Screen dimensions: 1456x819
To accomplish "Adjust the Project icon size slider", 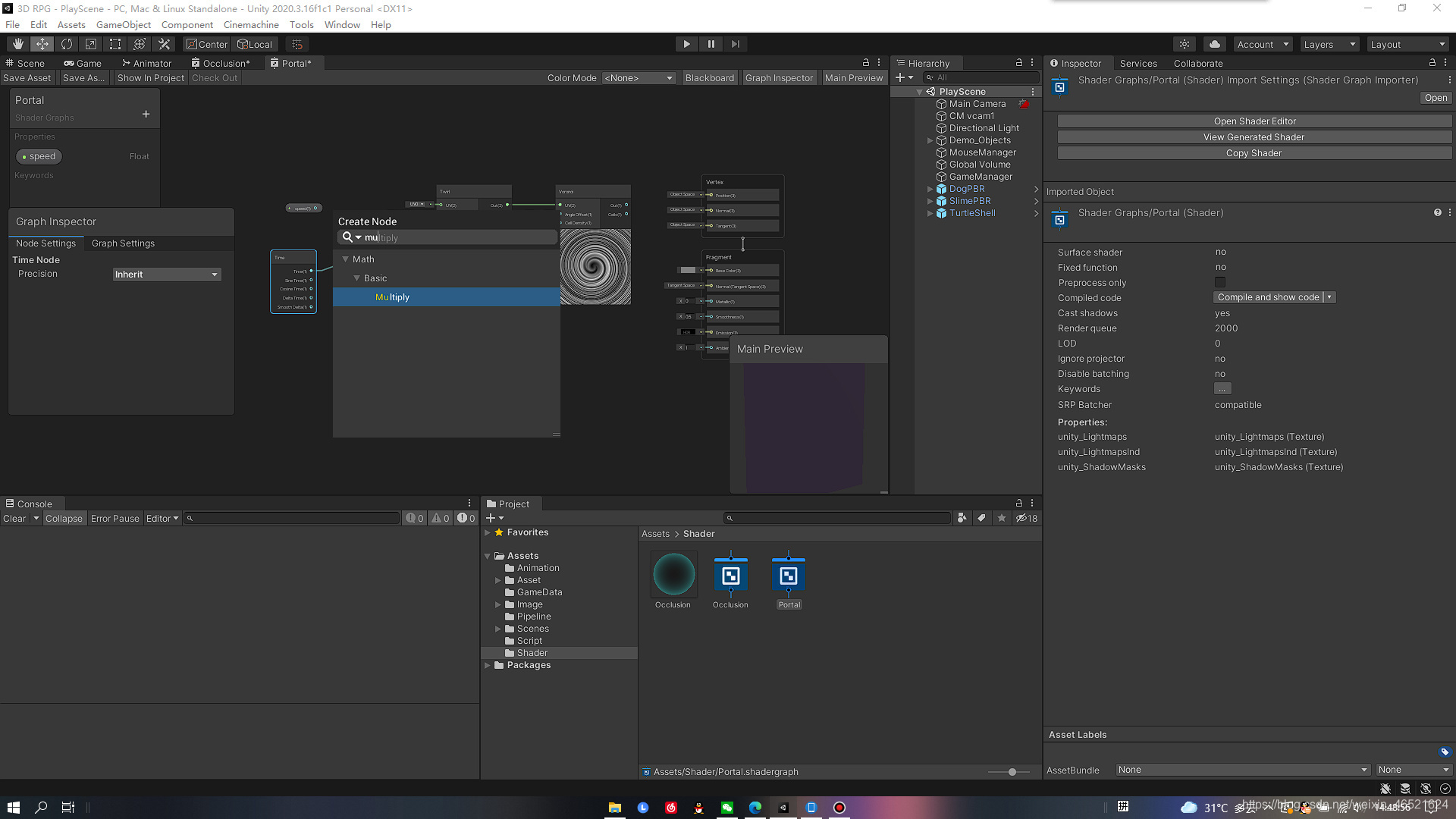I will (1012, 772).
